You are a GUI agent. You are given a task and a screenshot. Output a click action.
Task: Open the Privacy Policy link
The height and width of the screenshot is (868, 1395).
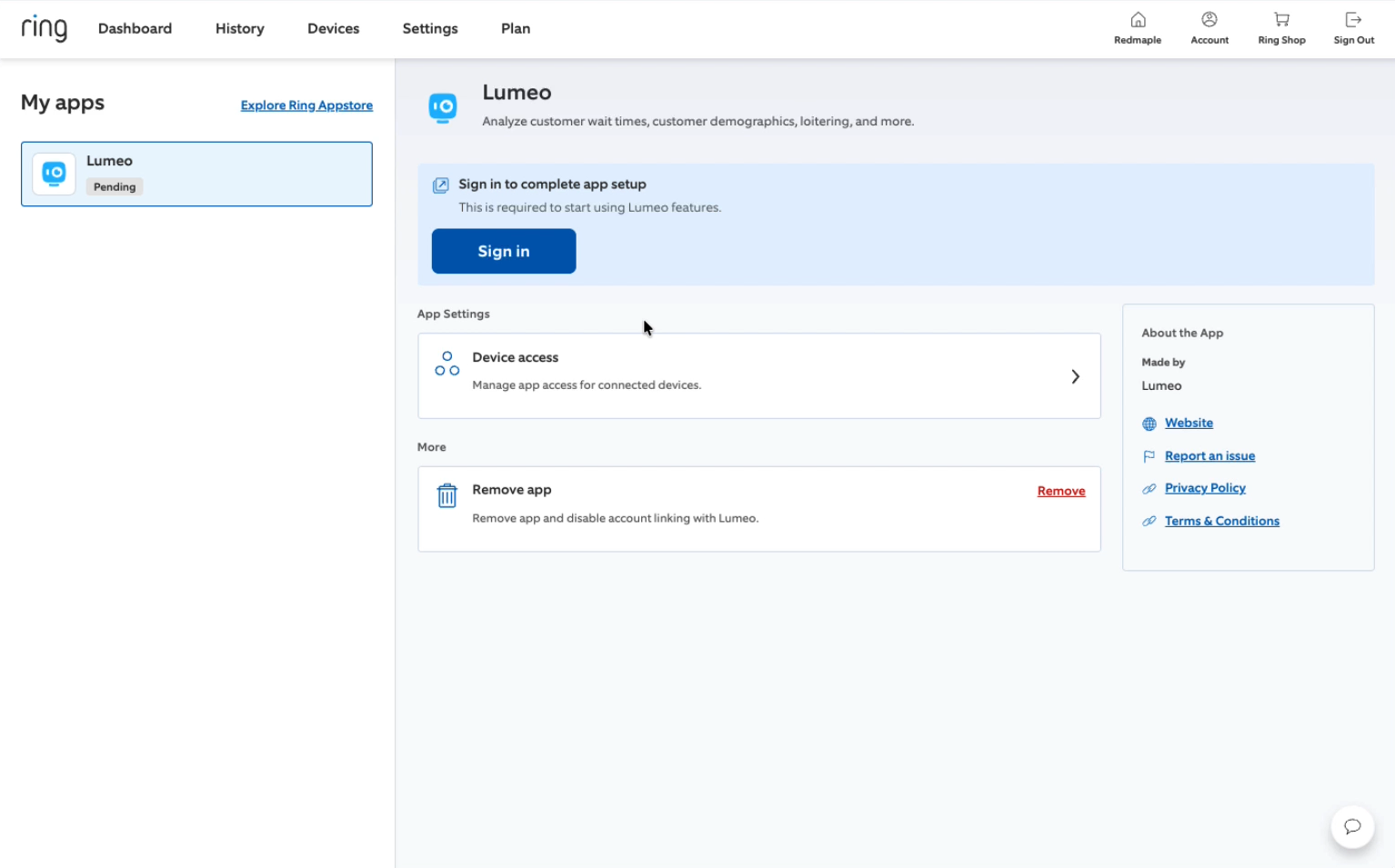(x=1205, y=488)
